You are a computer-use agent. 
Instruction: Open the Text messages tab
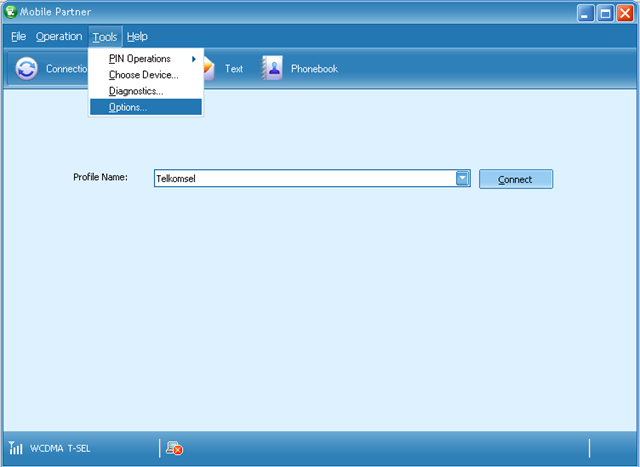tap(234, 69)
